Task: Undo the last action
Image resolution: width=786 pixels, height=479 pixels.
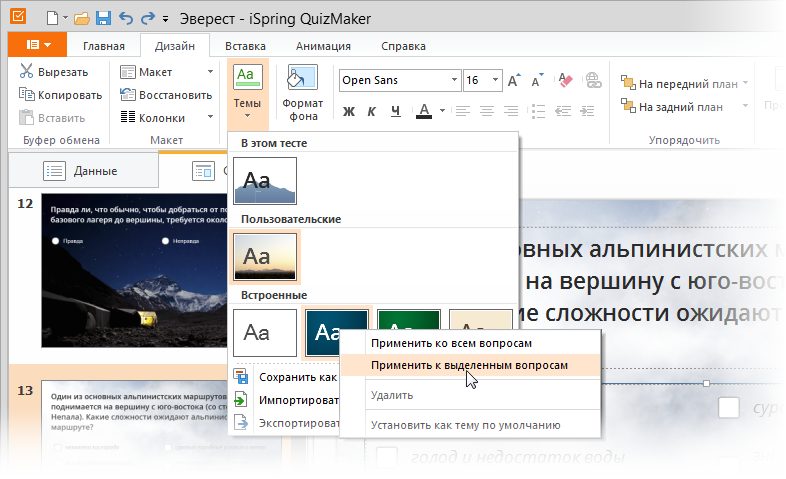Action: point(126,19)
